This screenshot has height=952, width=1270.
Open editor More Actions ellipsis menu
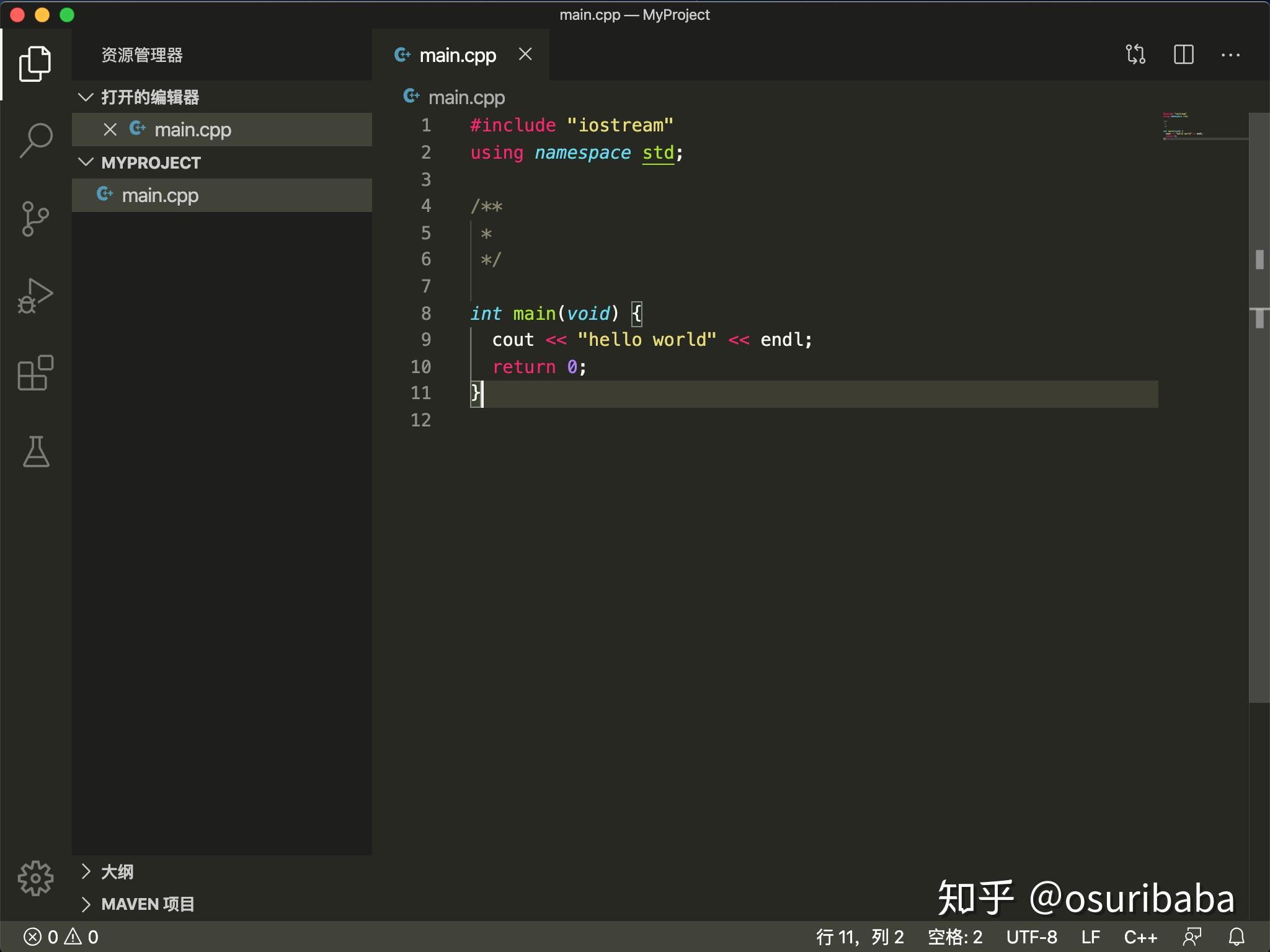pos(1230,55)
